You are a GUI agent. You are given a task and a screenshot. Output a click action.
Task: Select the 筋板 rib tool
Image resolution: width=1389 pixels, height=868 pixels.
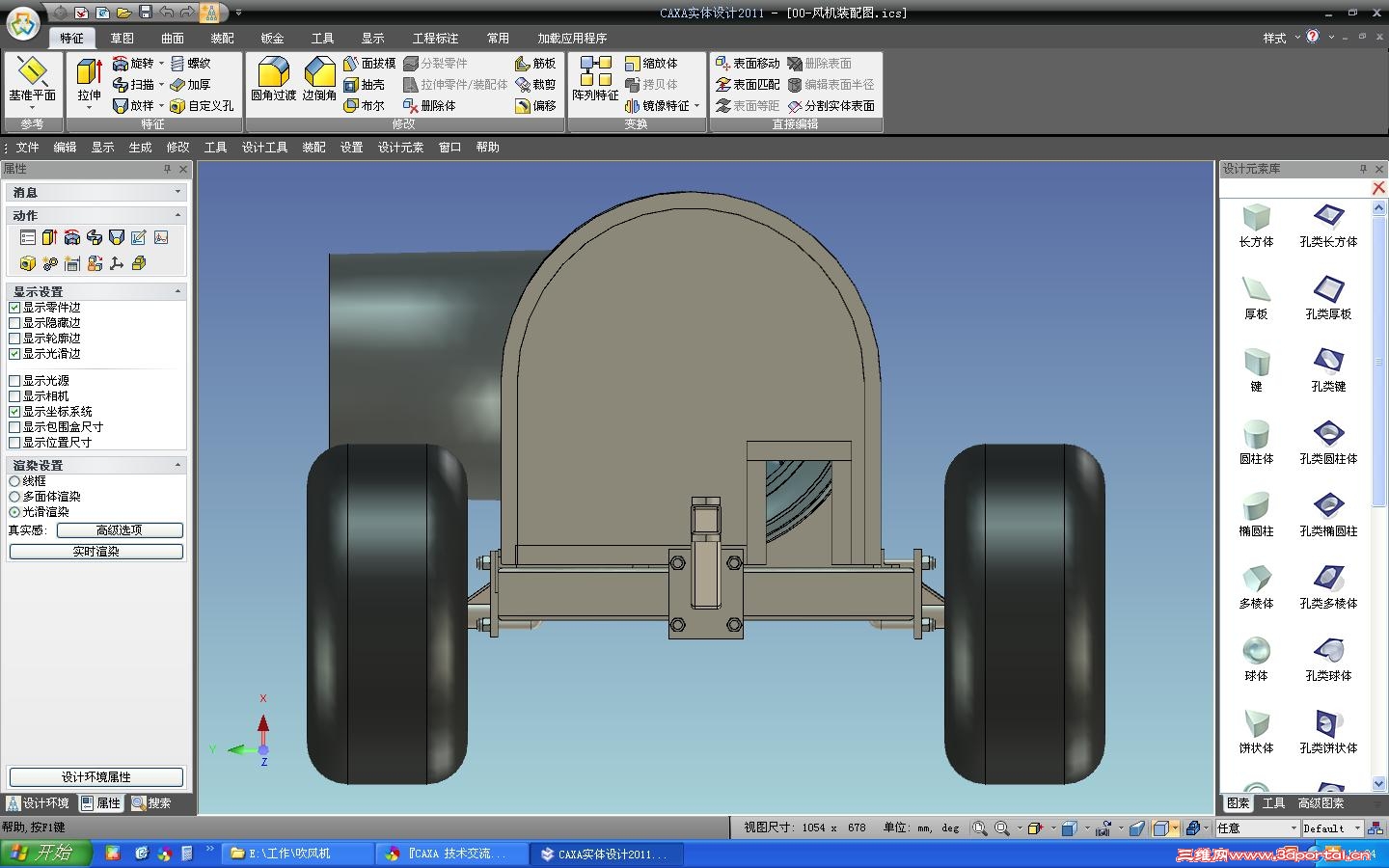535,64
